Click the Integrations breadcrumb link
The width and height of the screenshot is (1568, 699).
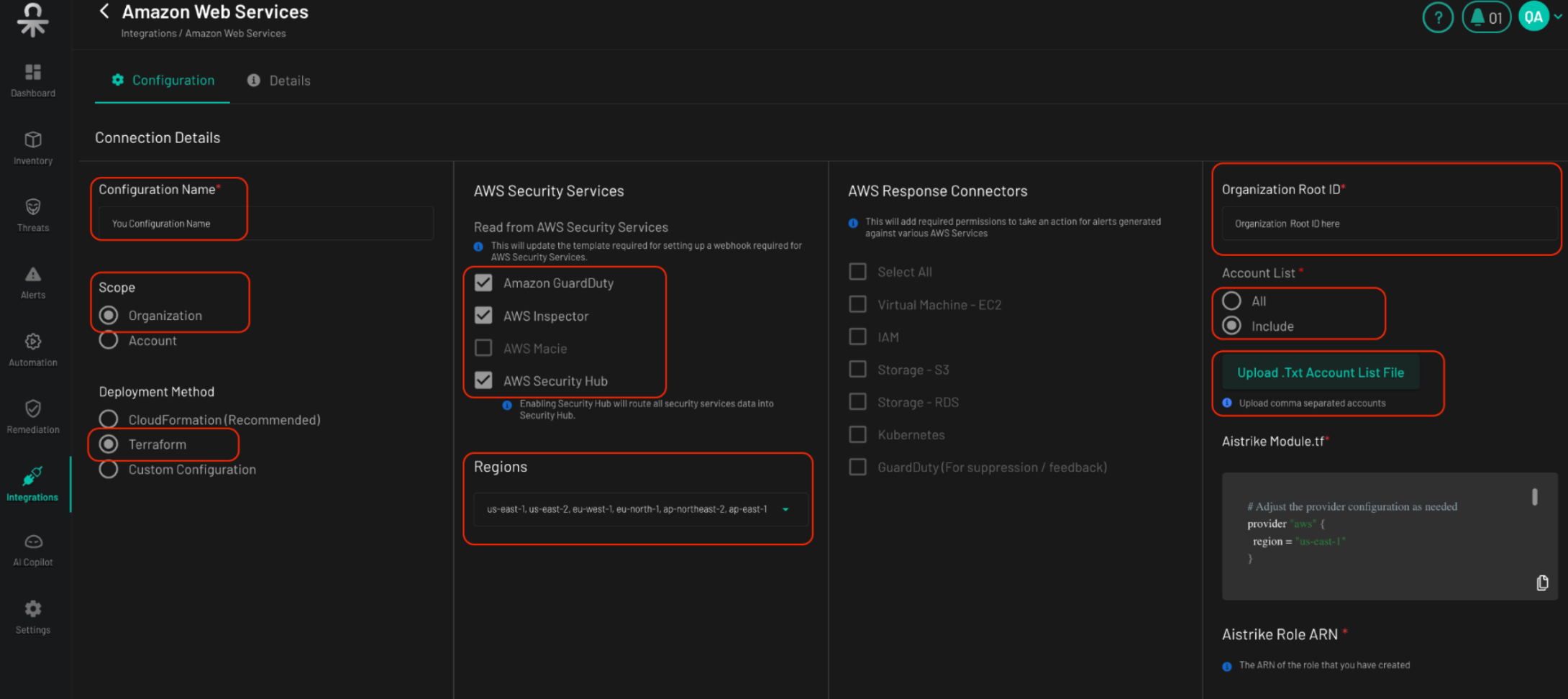click(148, 34)
